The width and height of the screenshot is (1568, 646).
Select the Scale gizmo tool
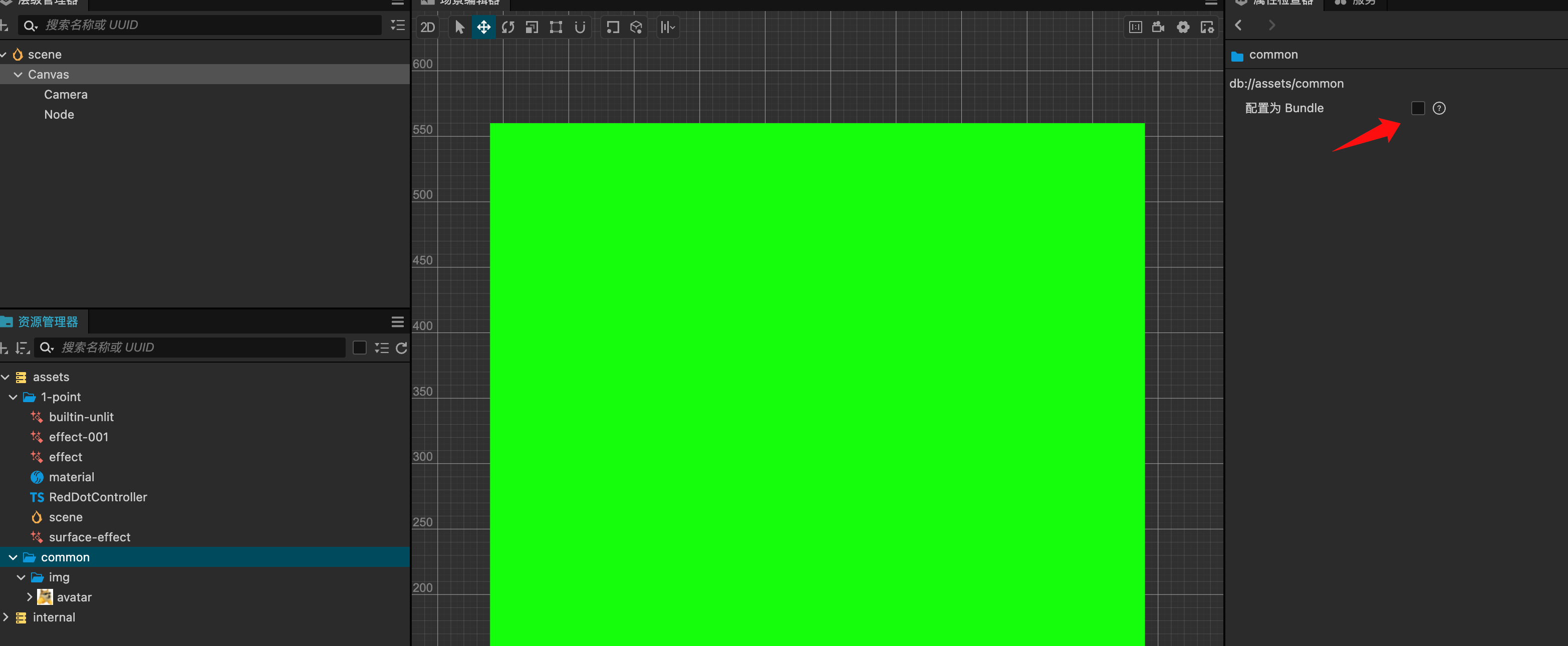pos(532,27)
